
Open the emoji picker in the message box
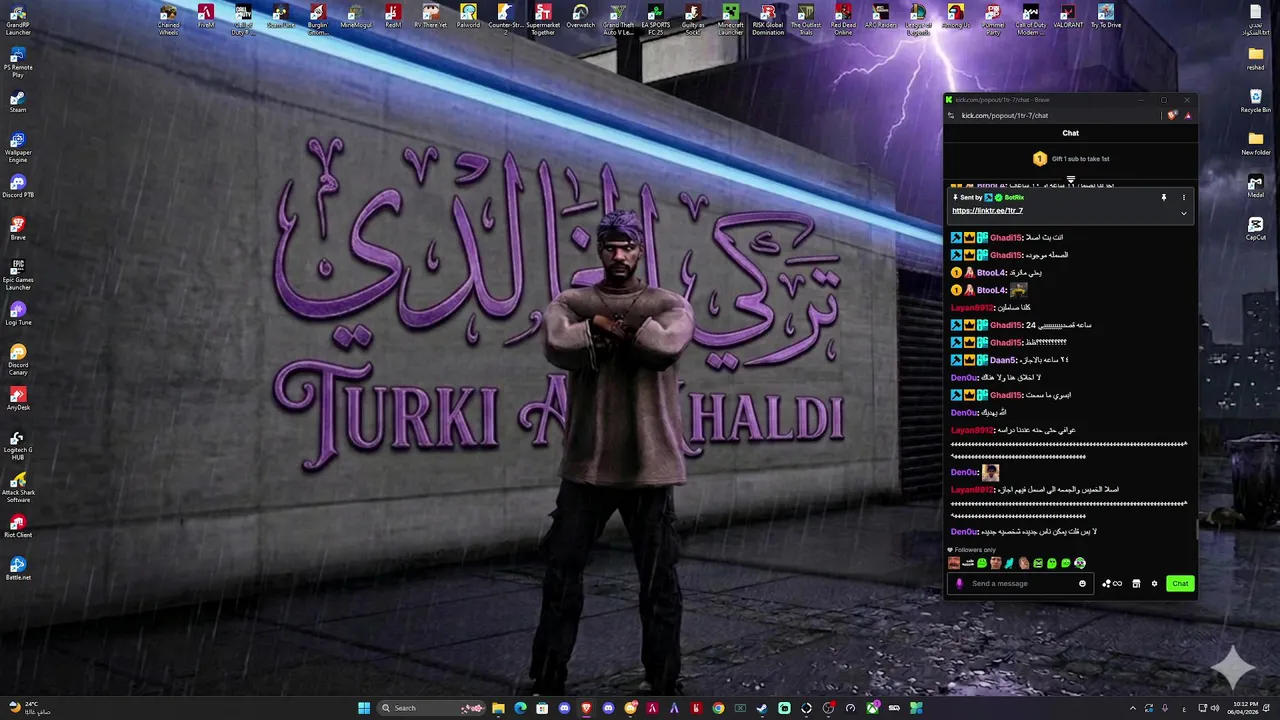click(1082, 584)
